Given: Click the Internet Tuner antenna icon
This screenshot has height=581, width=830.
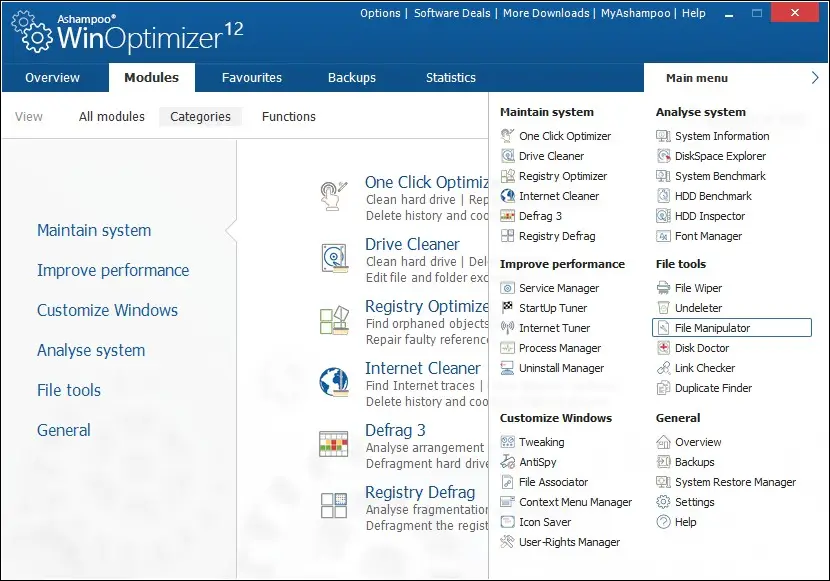Looking at the screenshot, I should coord(507,328).
